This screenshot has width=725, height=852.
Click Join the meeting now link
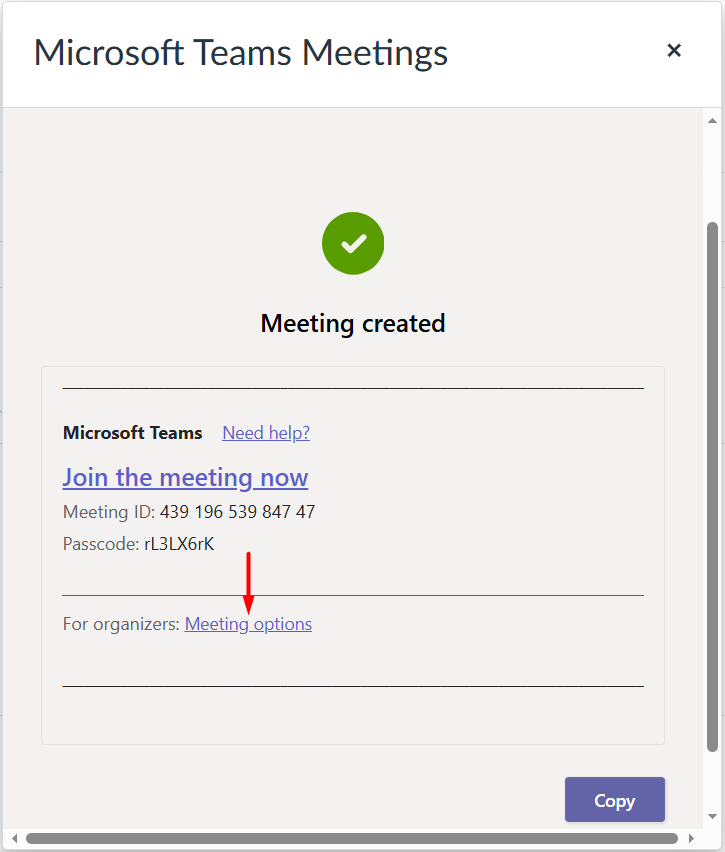pyautogui.click(x=185, y=477)
